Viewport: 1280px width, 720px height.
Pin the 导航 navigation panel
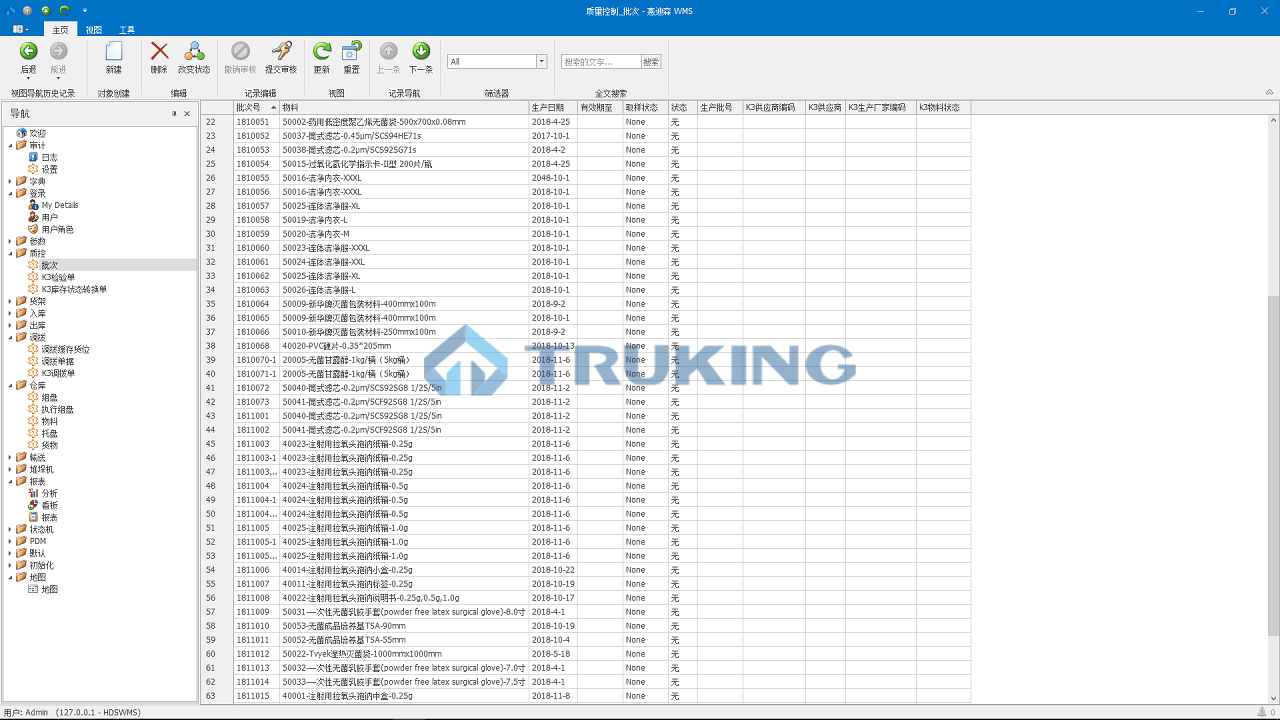coord(174,114)
